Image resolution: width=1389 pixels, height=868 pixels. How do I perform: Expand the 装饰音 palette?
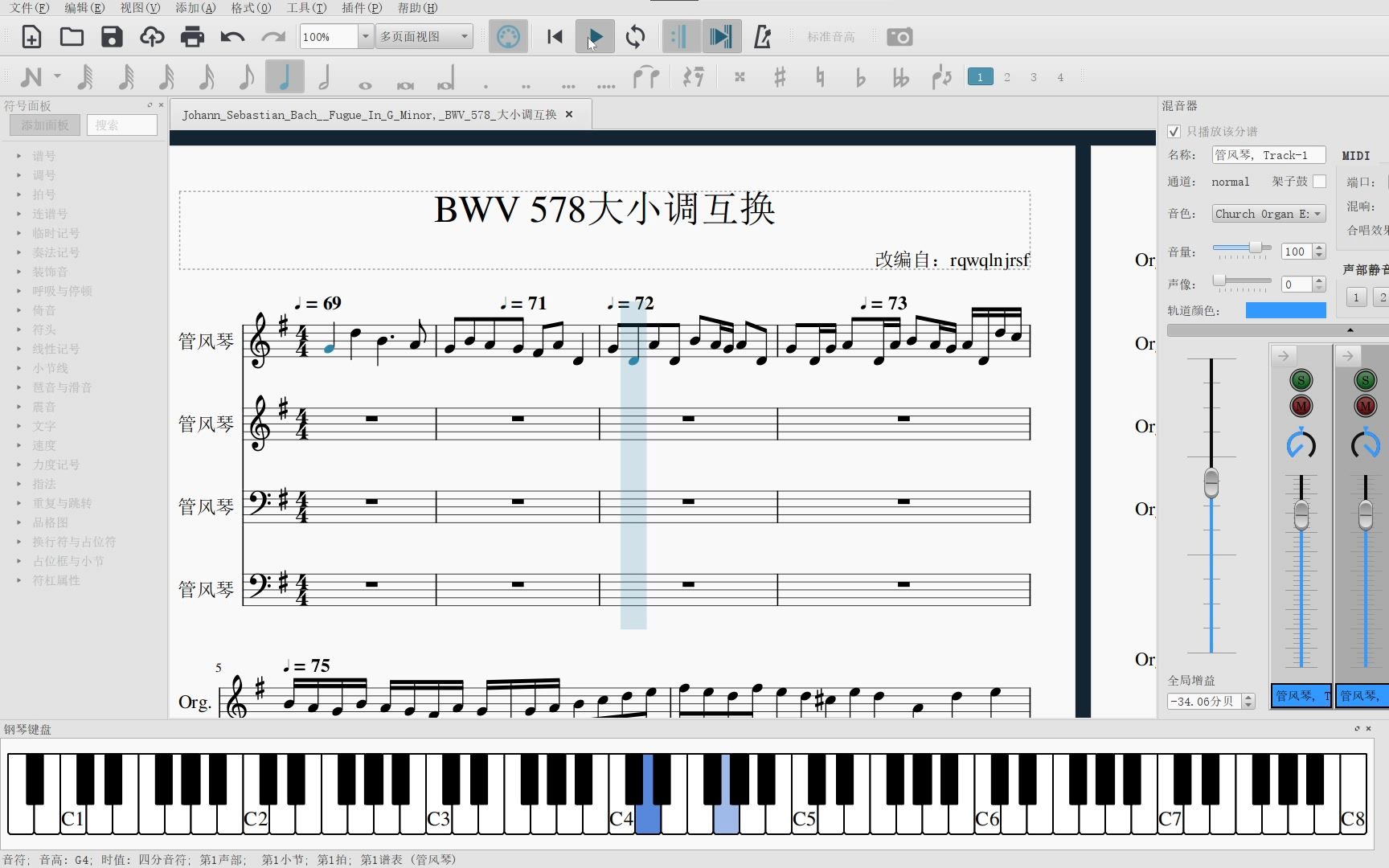click(18, 272)
